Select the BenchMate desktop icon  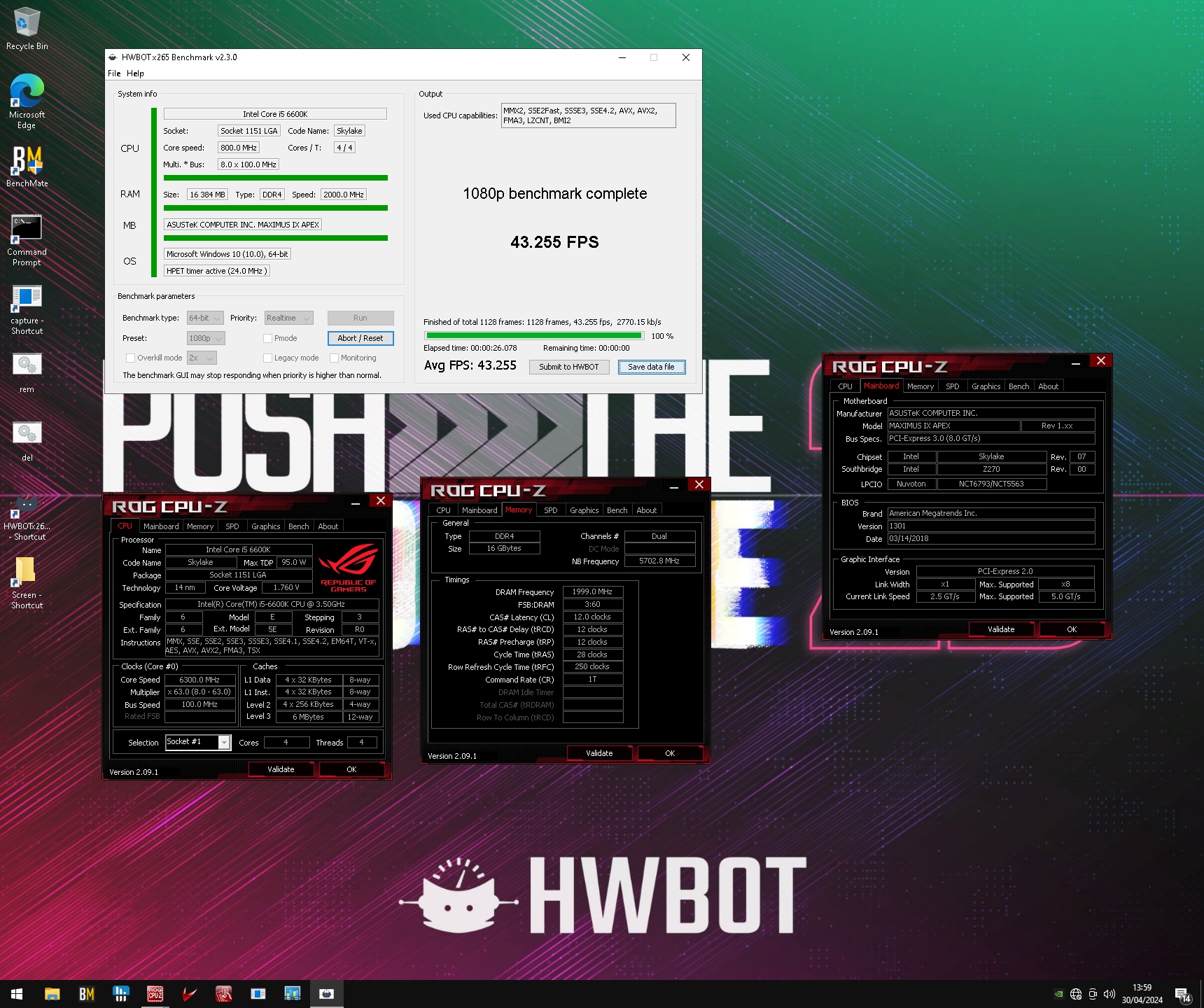click(27, 167)
